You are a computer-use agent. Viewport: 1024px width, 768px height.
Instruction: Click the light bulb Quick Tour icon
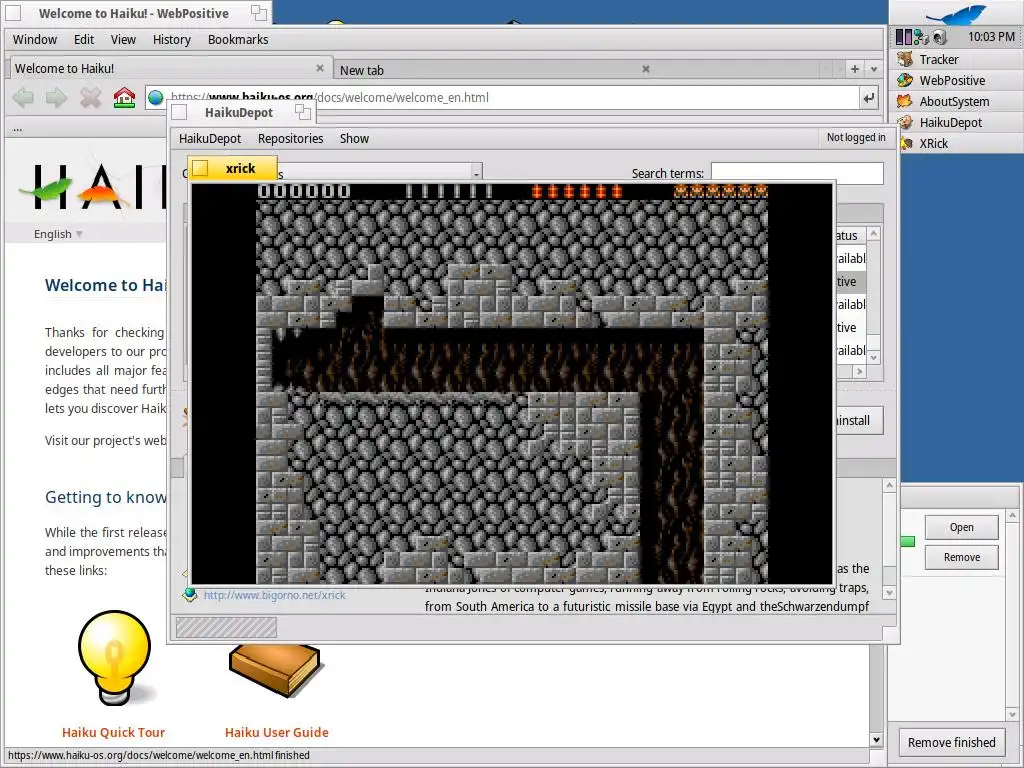[115, 658]
